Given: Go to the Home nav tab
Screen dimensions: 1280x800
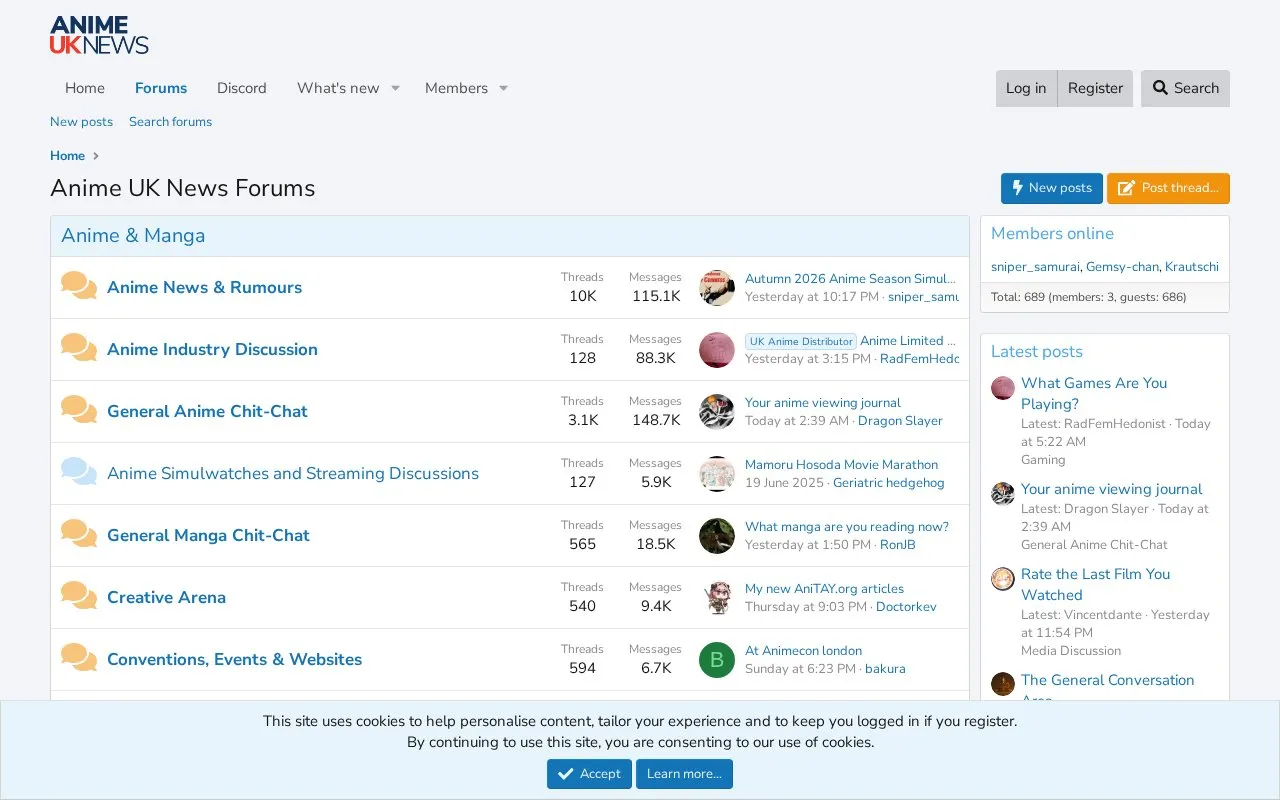Looking at the screenshot, I should tap(85, 88).
